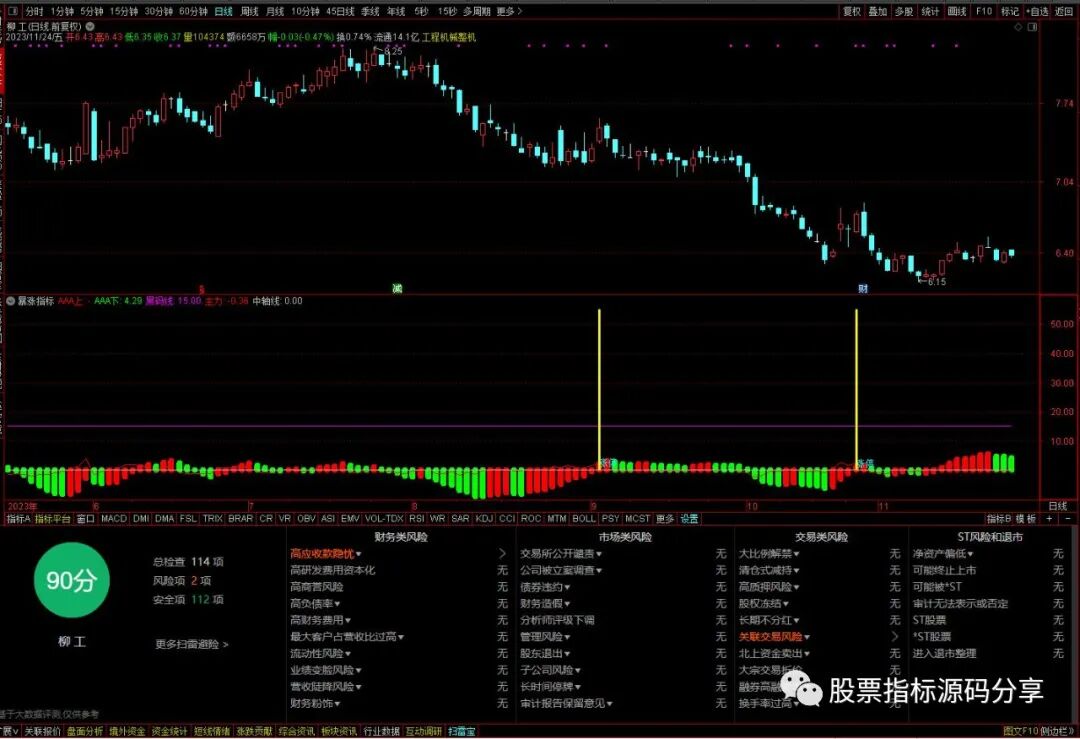This screenshot has width=1080, height=739.
Task: Open the arrow beside 关联交易风险 row
Action: click(895, 636)
